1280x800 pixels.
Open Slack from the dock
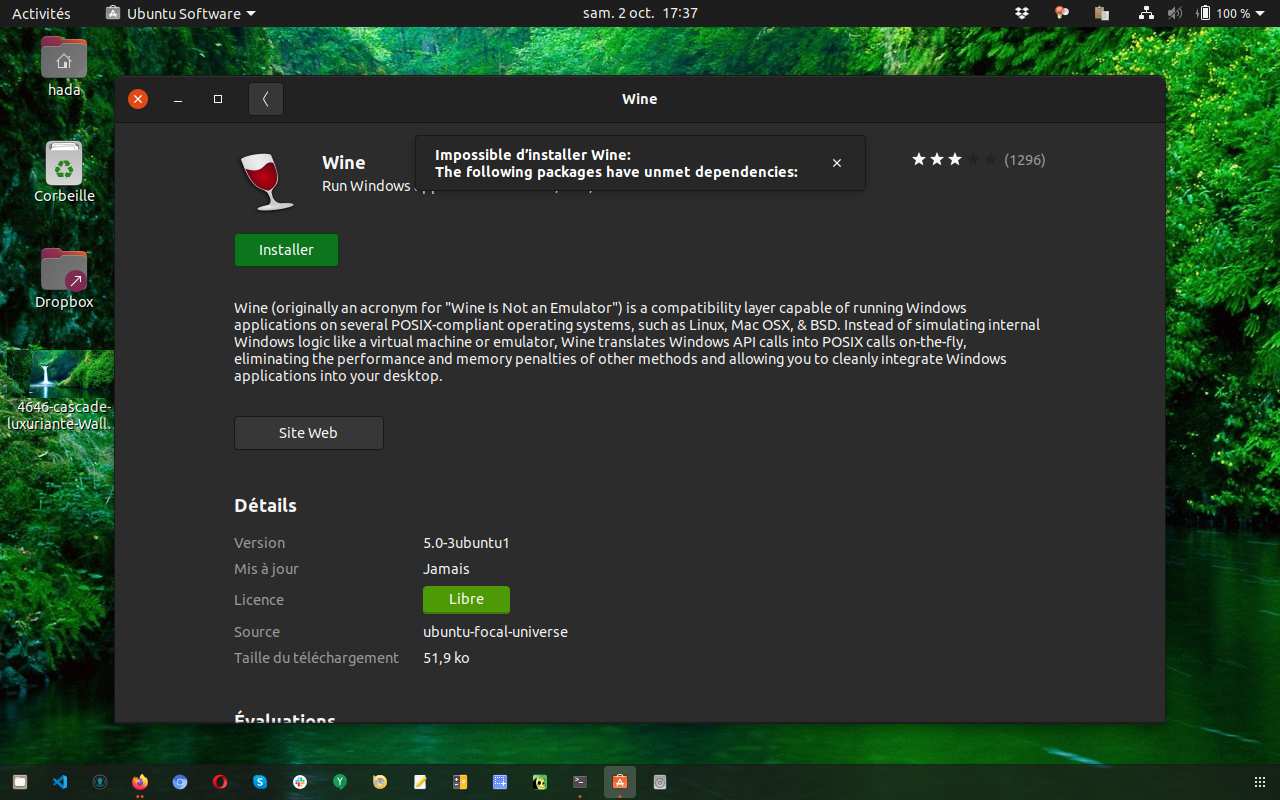pyautogui.click(x=300, y=782)
